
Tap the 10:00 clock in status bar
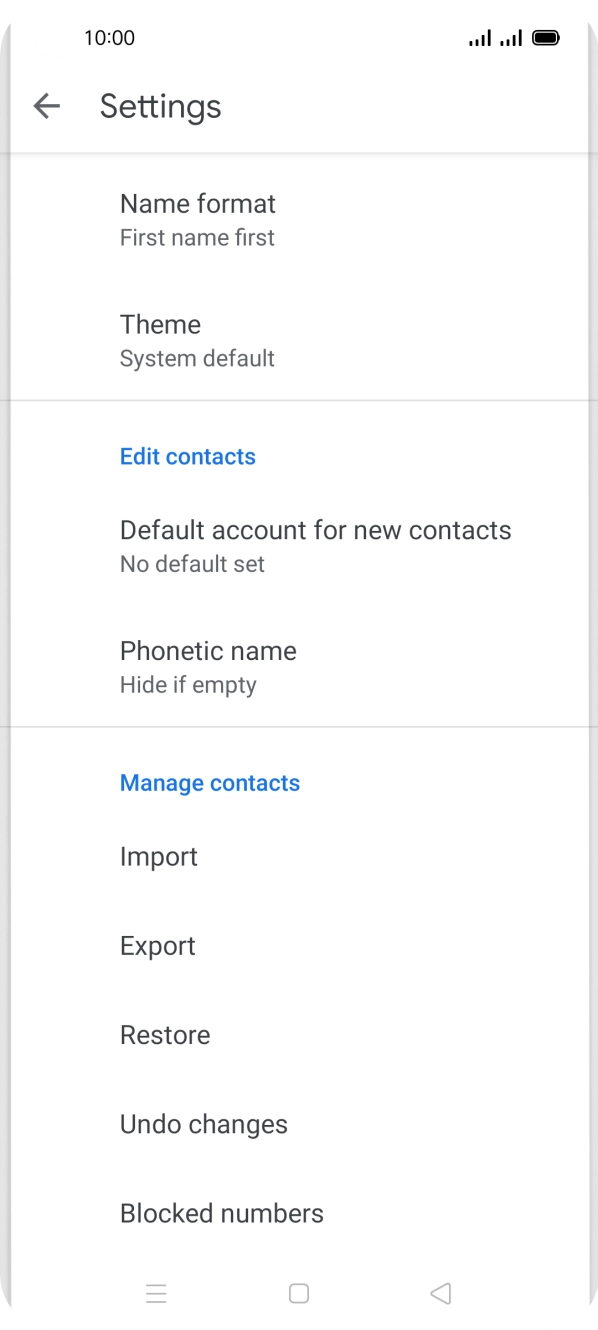click(109, 38)
